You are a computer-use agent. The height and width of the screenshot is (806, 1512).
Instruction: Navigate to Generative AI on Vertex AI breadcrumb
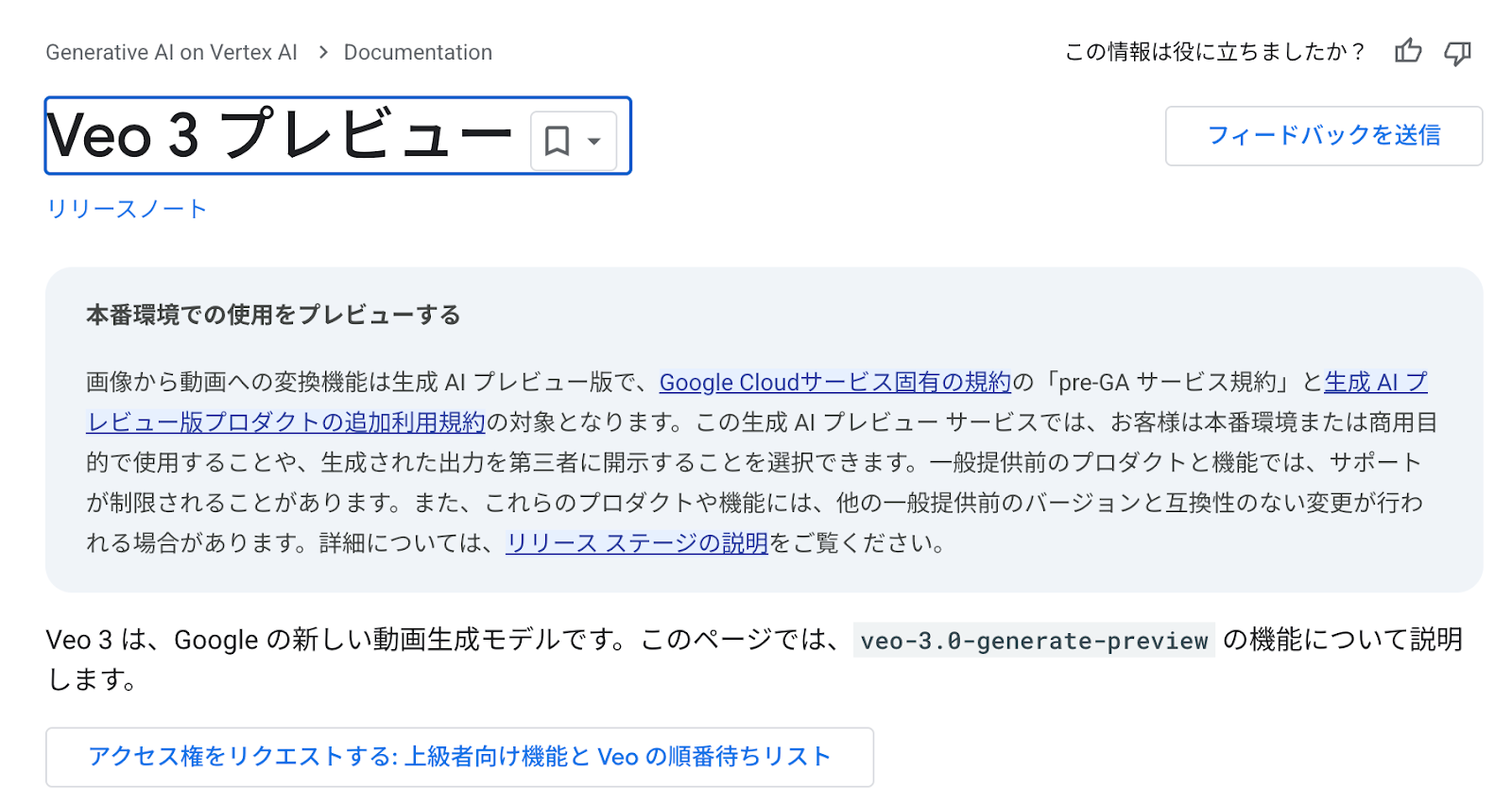click(x=171, y=52)
